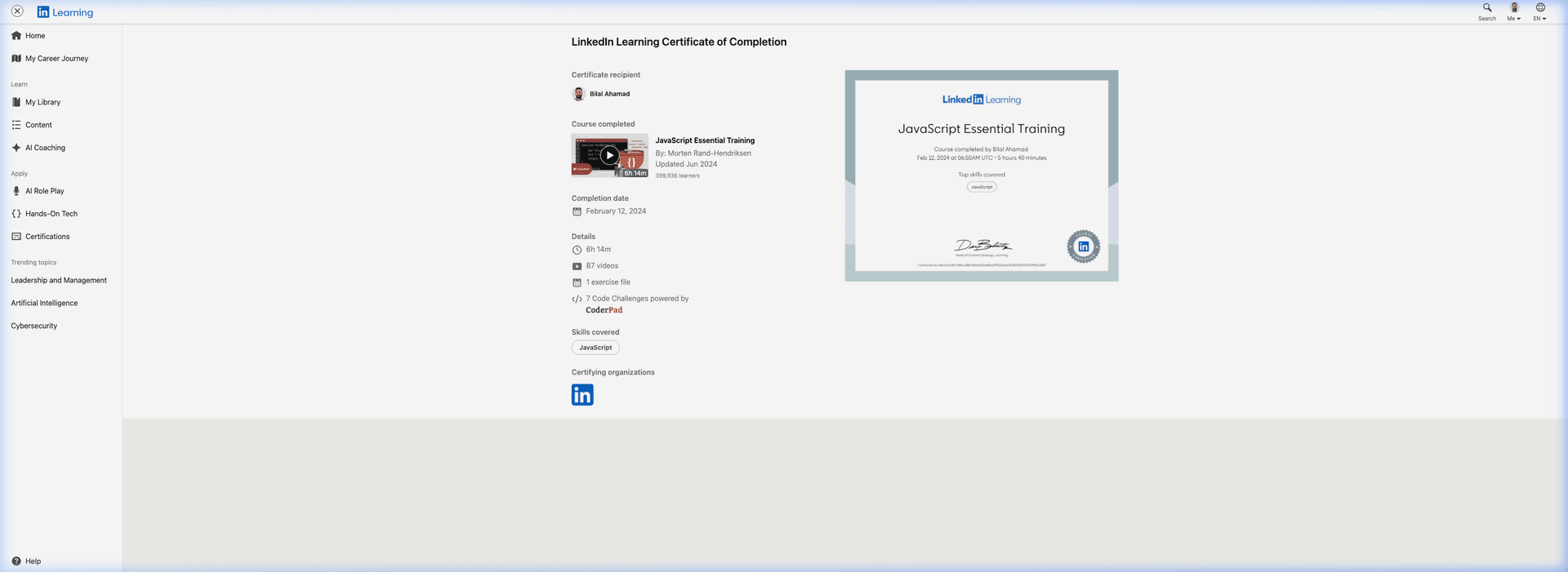The height and width of the screenshot is (572, 1568).
Task: Click the My Career Journey map icon
Action: [16, 59]
